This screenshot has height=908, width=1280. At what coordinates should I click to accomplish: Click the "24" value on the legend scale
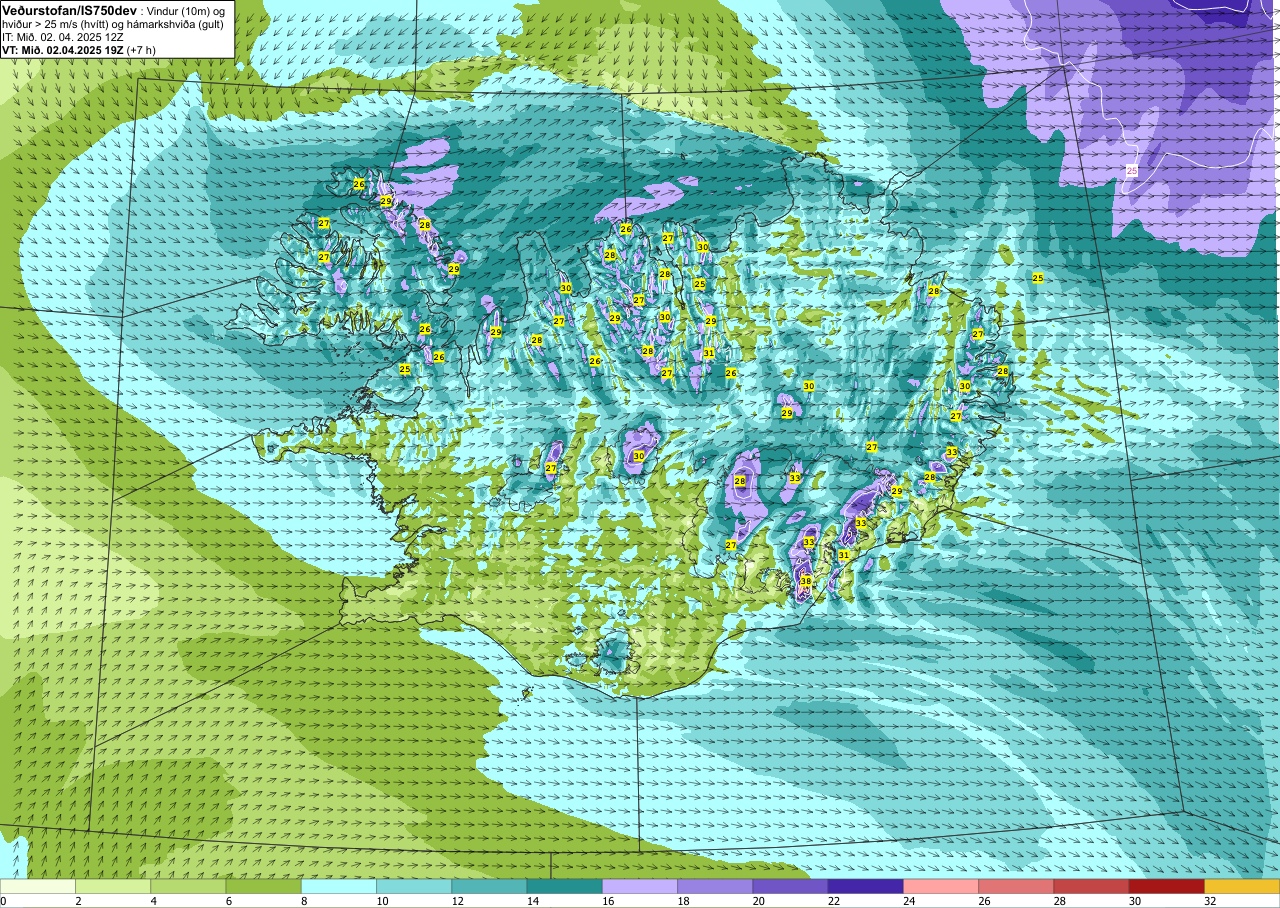[x=909, y=901]
